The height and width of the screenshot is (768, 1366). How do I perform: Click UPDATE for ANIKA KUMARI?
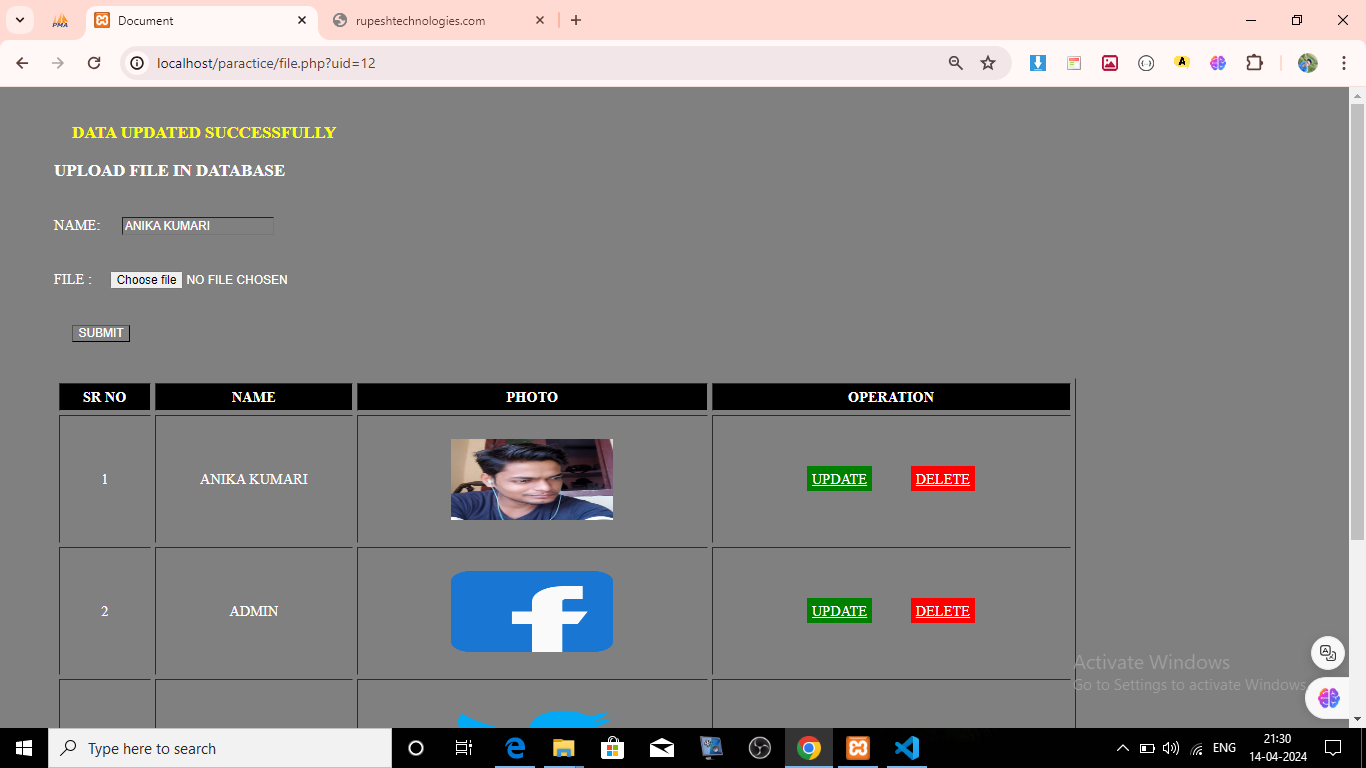pyautogui.click(x=839, y=479)
